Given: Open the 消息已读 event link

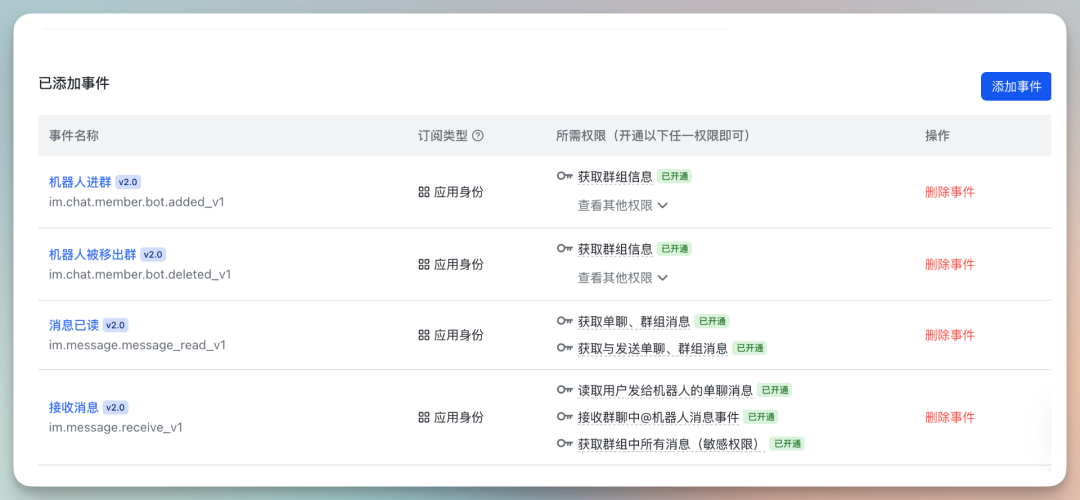Looking at the screenshot, I should tap(74, 325).
